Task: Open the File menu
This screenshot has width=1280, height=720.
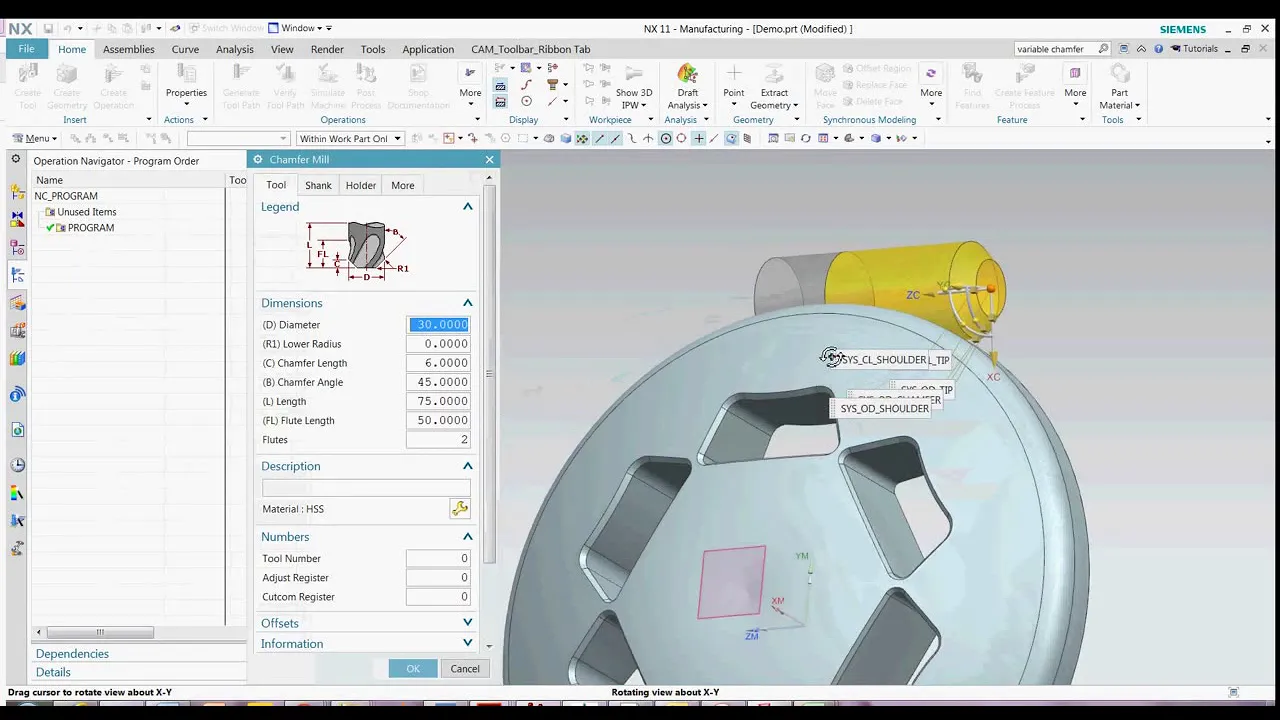Action: [26, 49]
